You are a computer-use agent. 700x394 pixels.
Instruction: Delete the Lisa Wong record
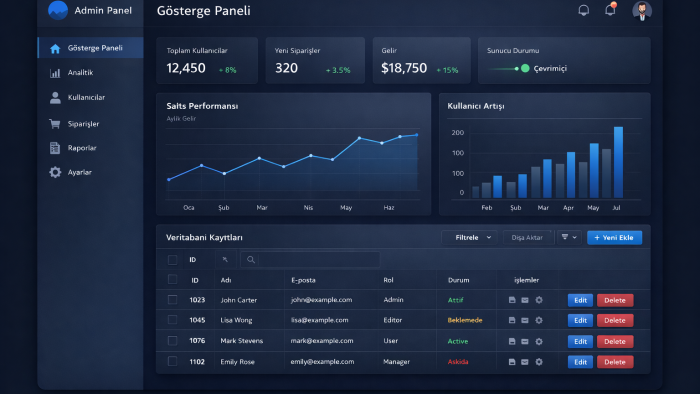click(x=615, y=320)
